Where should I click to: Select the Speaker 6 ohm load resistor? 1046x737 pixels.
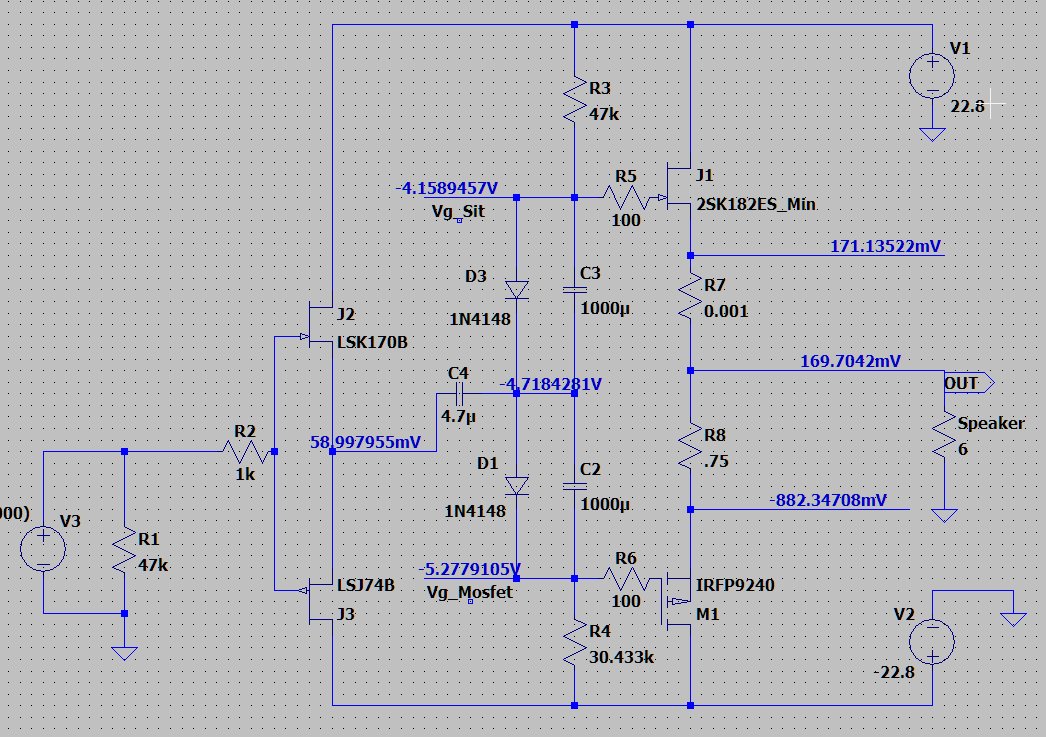944,434
